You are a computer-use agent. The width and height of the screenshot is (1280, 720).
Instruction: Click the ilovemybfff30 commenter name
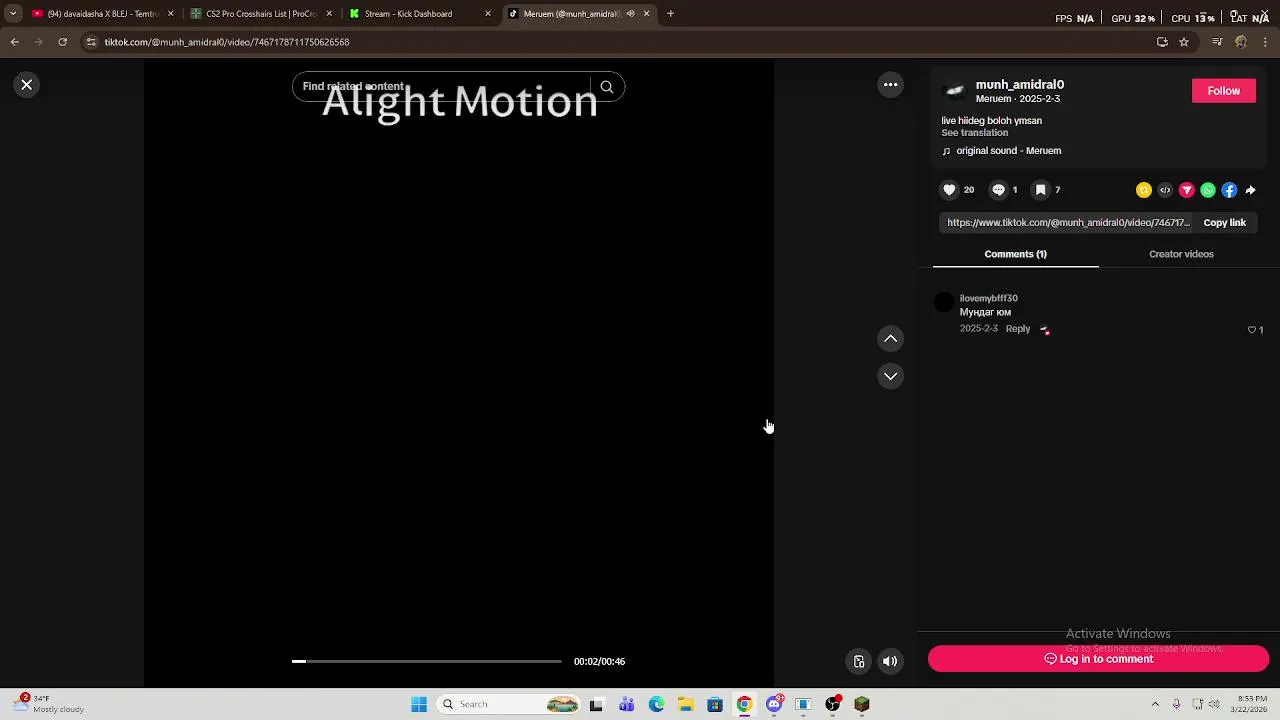coord(988,298)
